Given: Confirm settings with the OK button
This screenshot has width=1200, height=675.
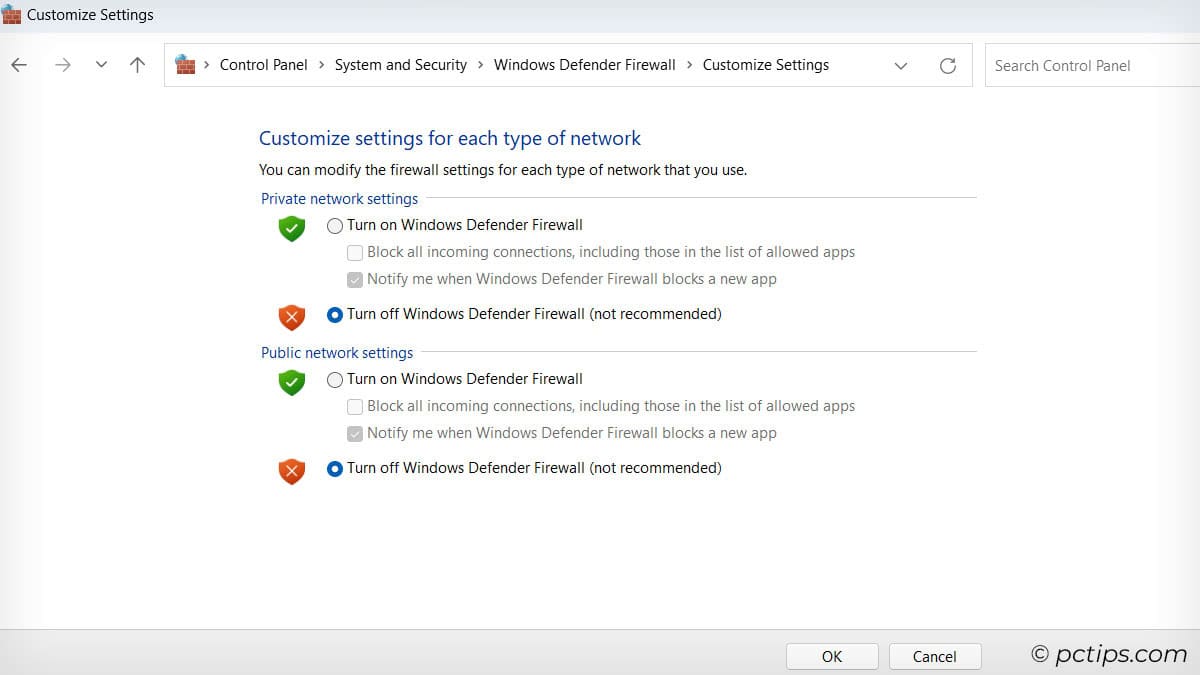Looking at the screenshot, I should [x=832, y=656].
